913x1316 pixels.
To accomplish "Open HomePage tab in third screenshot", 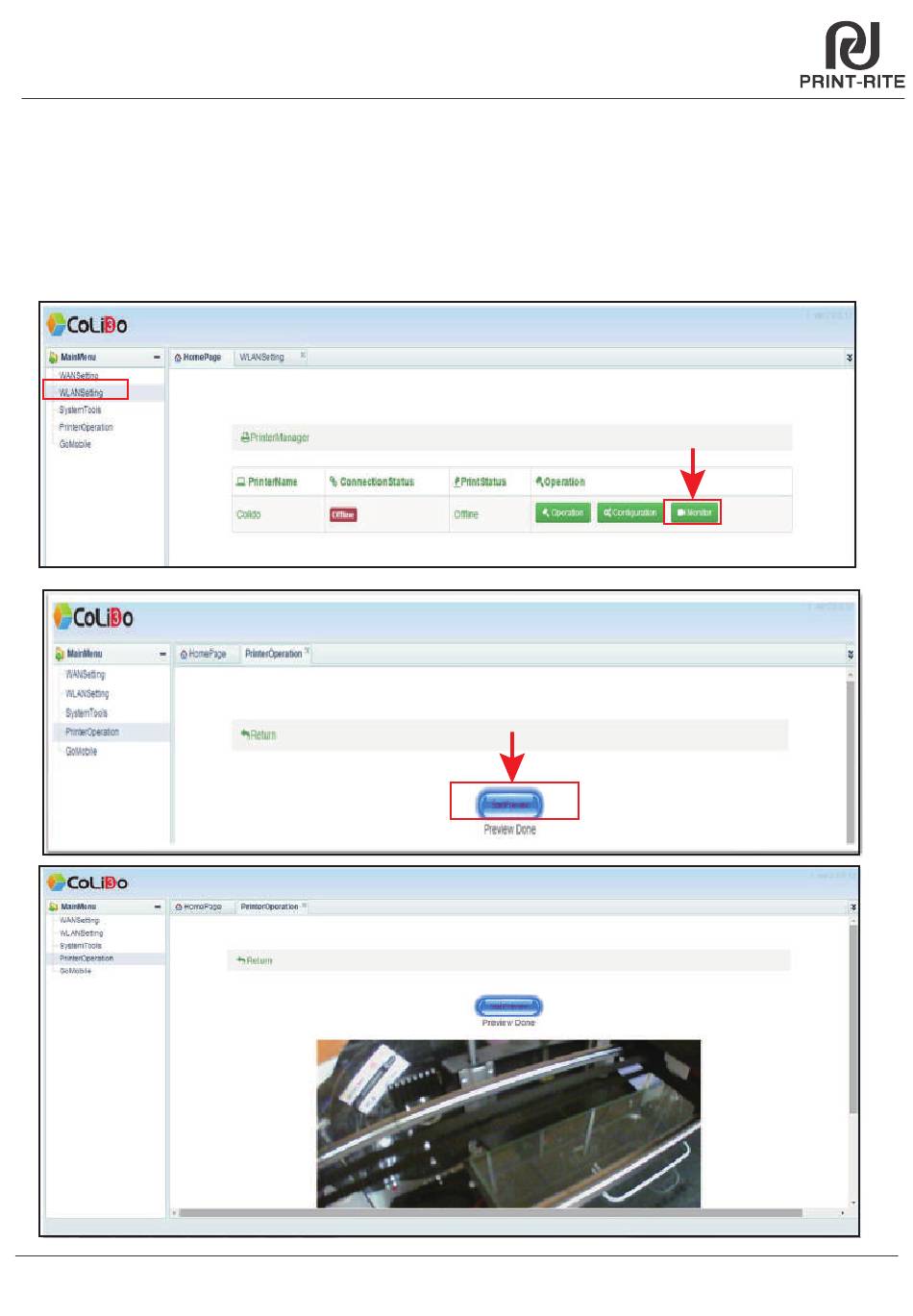I will click(x=198, y=906).
